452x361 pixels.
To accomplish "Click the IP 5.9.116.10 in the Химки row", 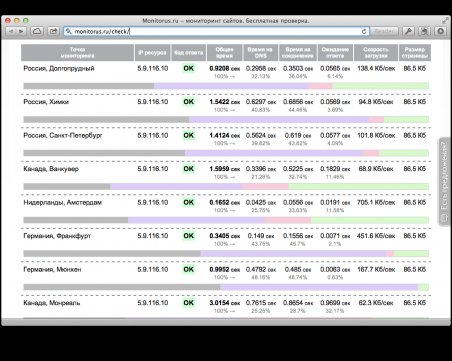I will 153,102.
